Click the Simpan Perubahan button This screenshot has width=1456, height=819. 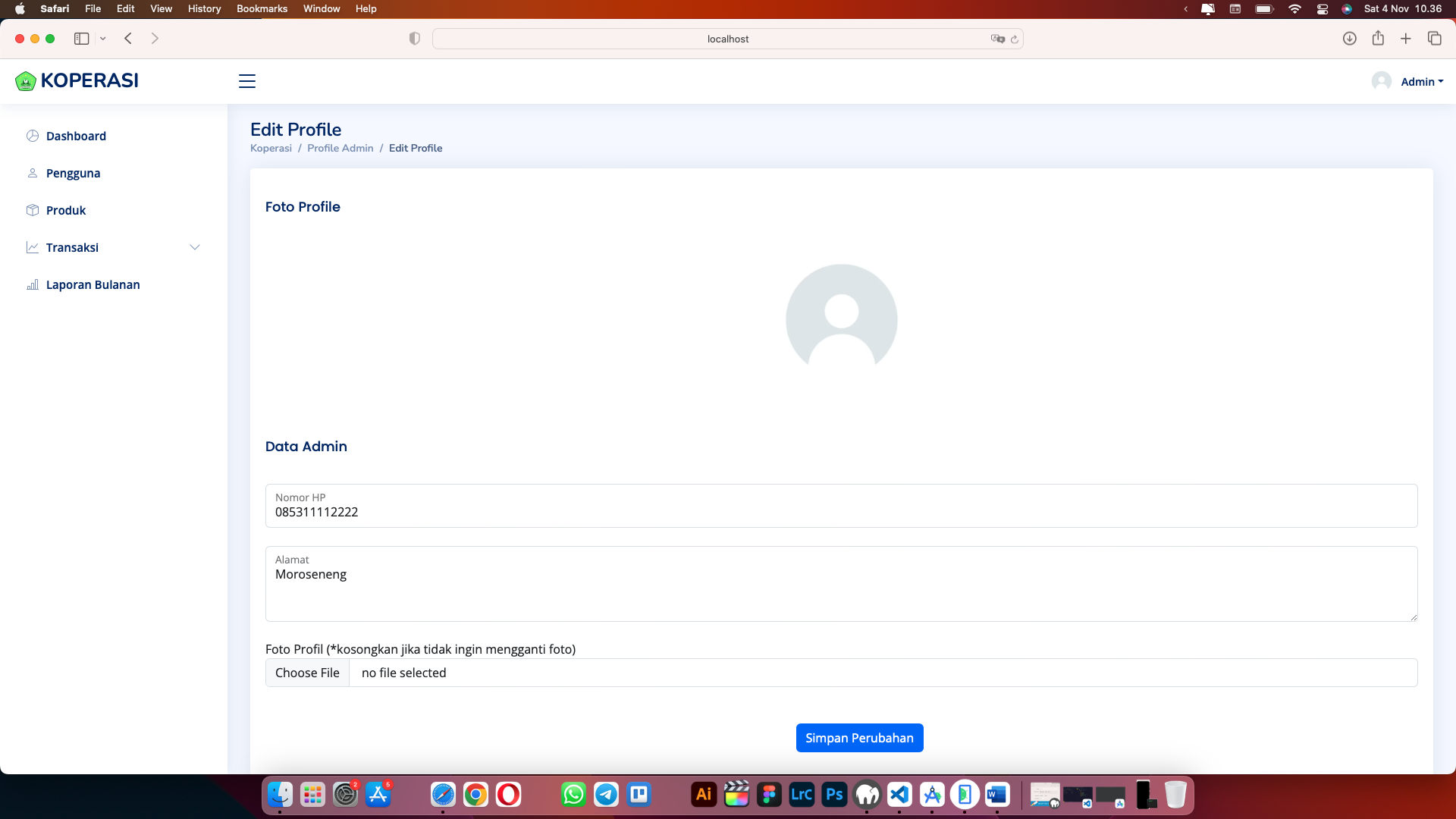[859, 738]
